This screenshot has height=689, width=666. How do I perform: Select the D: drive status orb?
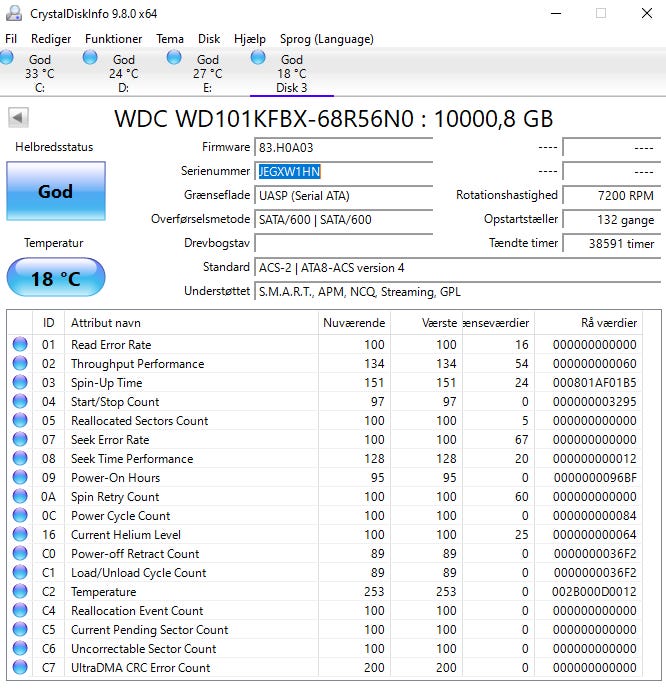click(91, 59)
